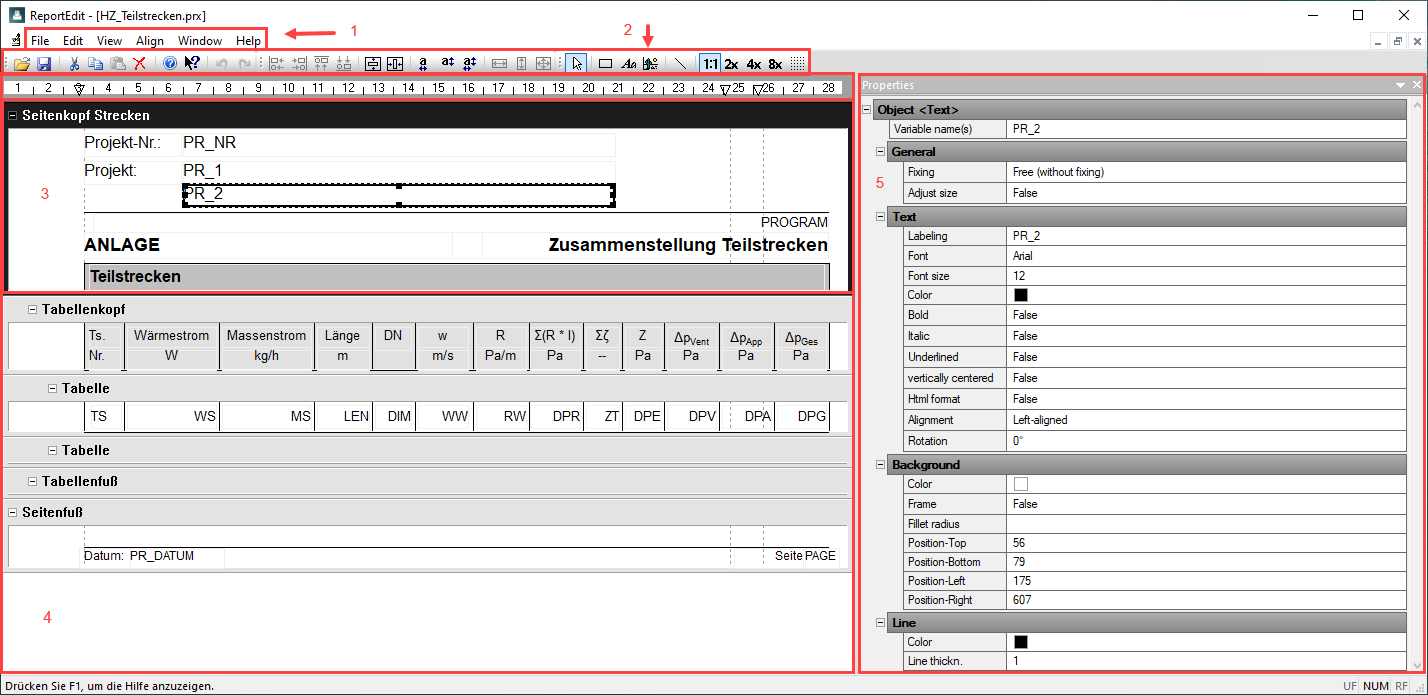The height and width of the screenshot is (695, 1428).
Task: Set zoom to 4x
Action: 754,63
